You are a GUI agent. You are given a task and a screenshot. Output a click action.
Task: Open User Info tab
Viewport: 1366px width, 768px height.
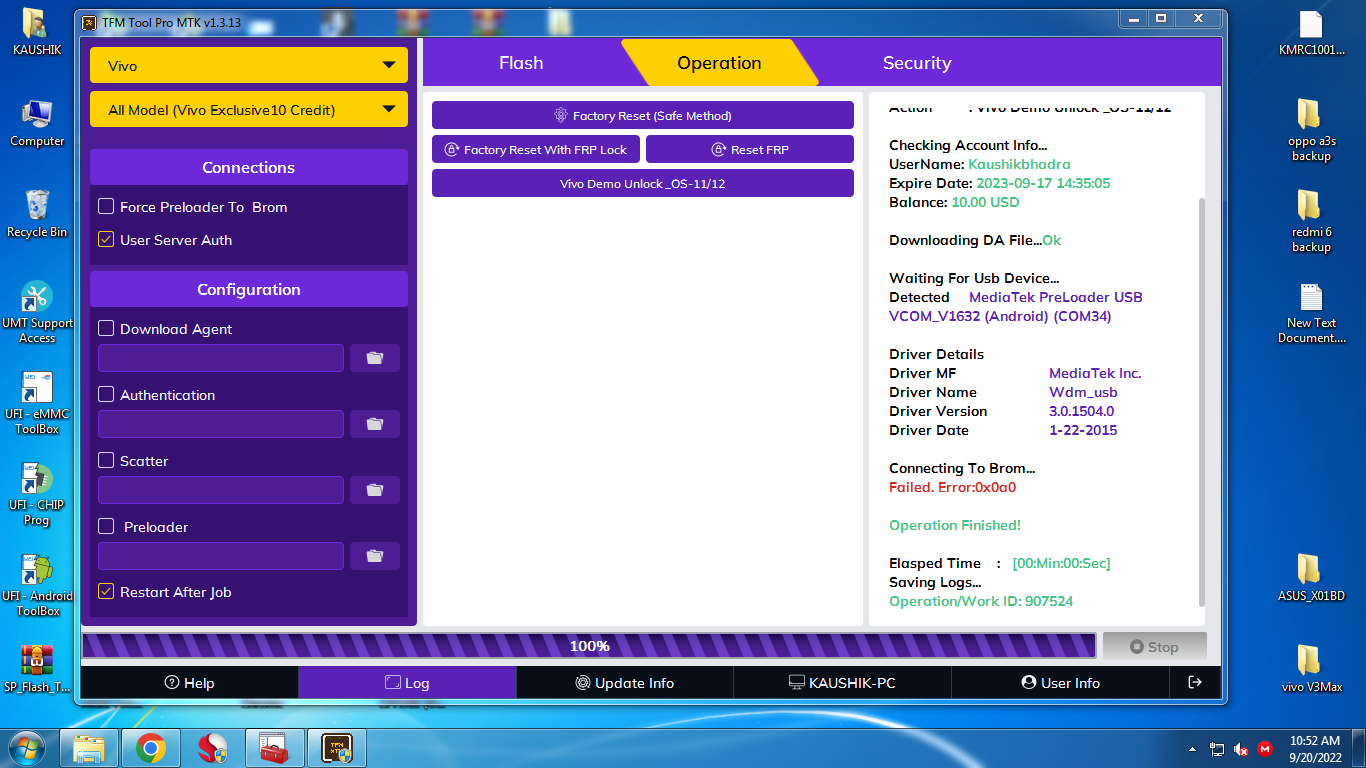(x=1060, y=682)
